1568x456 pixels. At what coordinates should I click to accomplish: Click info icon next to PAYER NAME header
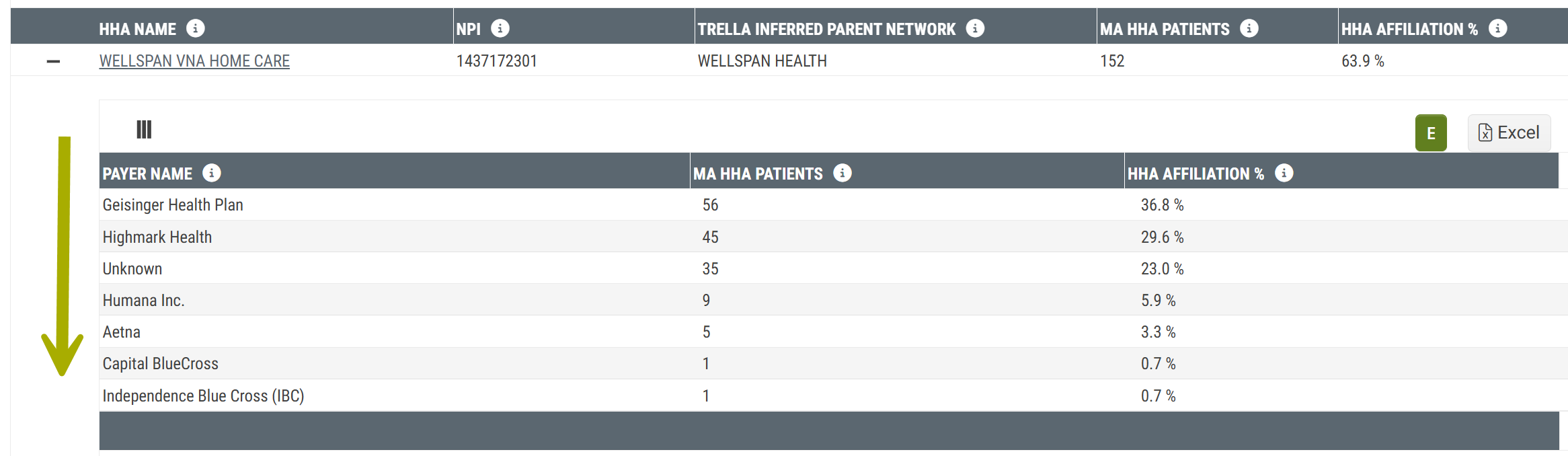pyautogui.click(x=212, y=173)
